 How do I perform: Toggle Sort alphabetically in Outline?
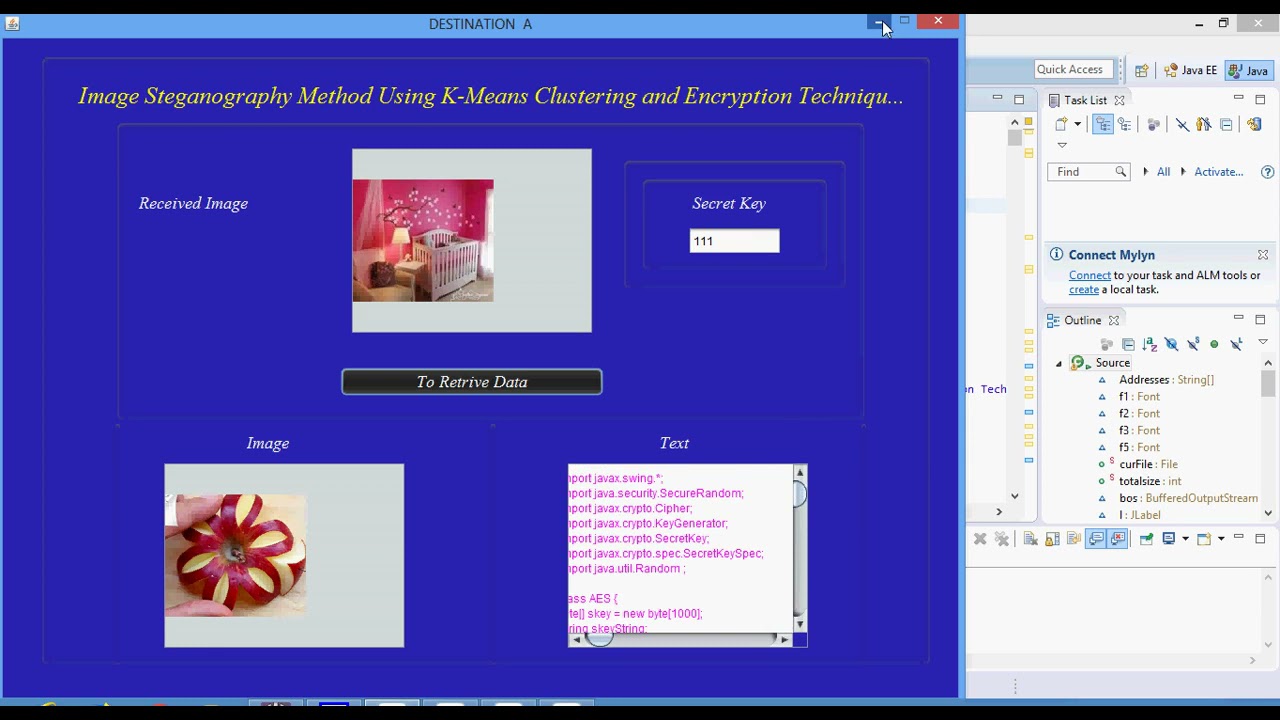pyautogui.click(x=1150, y=344)
